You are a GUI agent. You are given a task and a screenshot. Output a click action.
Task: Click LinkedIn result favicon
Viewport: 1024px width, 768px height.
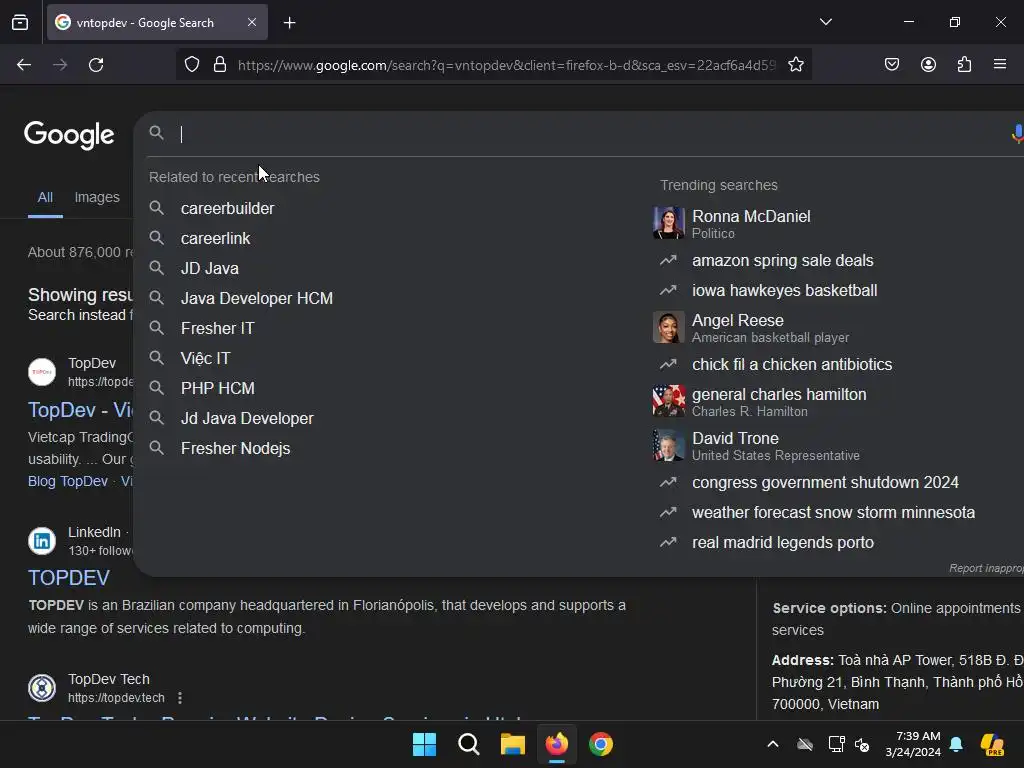coord(42,541)
